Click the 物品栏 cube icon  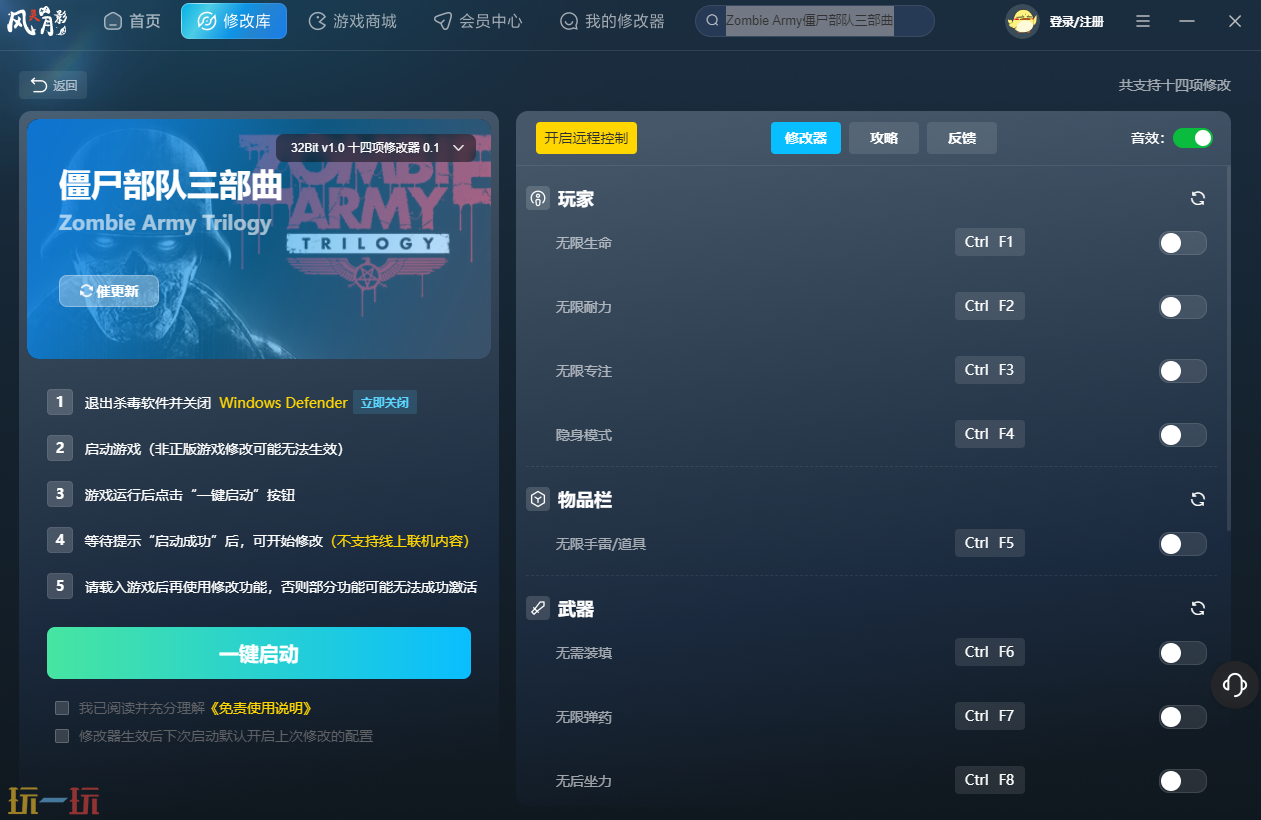click(x=538, y=499)
